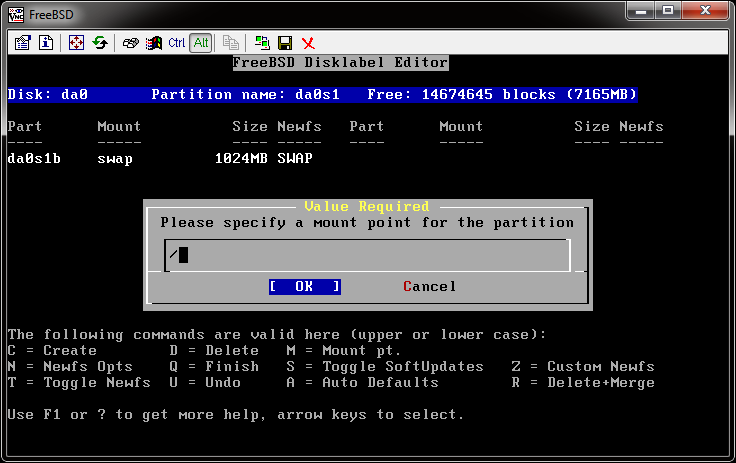Click the swap mount entry

tap(115, 159)
